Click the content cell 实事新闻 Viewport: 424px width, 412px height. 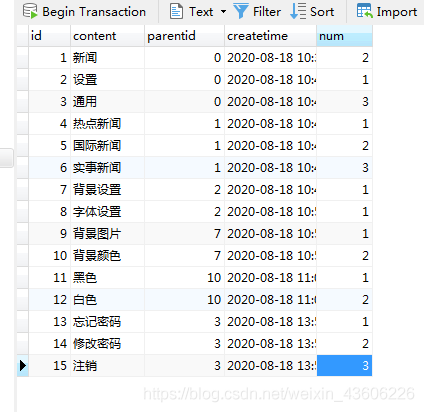click(107, 168)
